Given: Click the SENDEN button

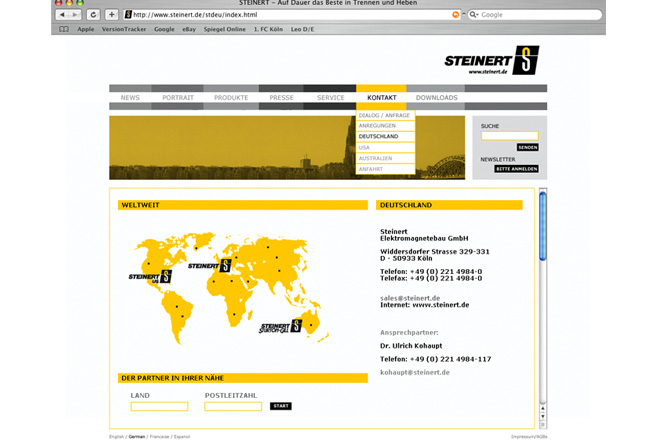Looking at the screenshot, I should [x=527, y=147].
